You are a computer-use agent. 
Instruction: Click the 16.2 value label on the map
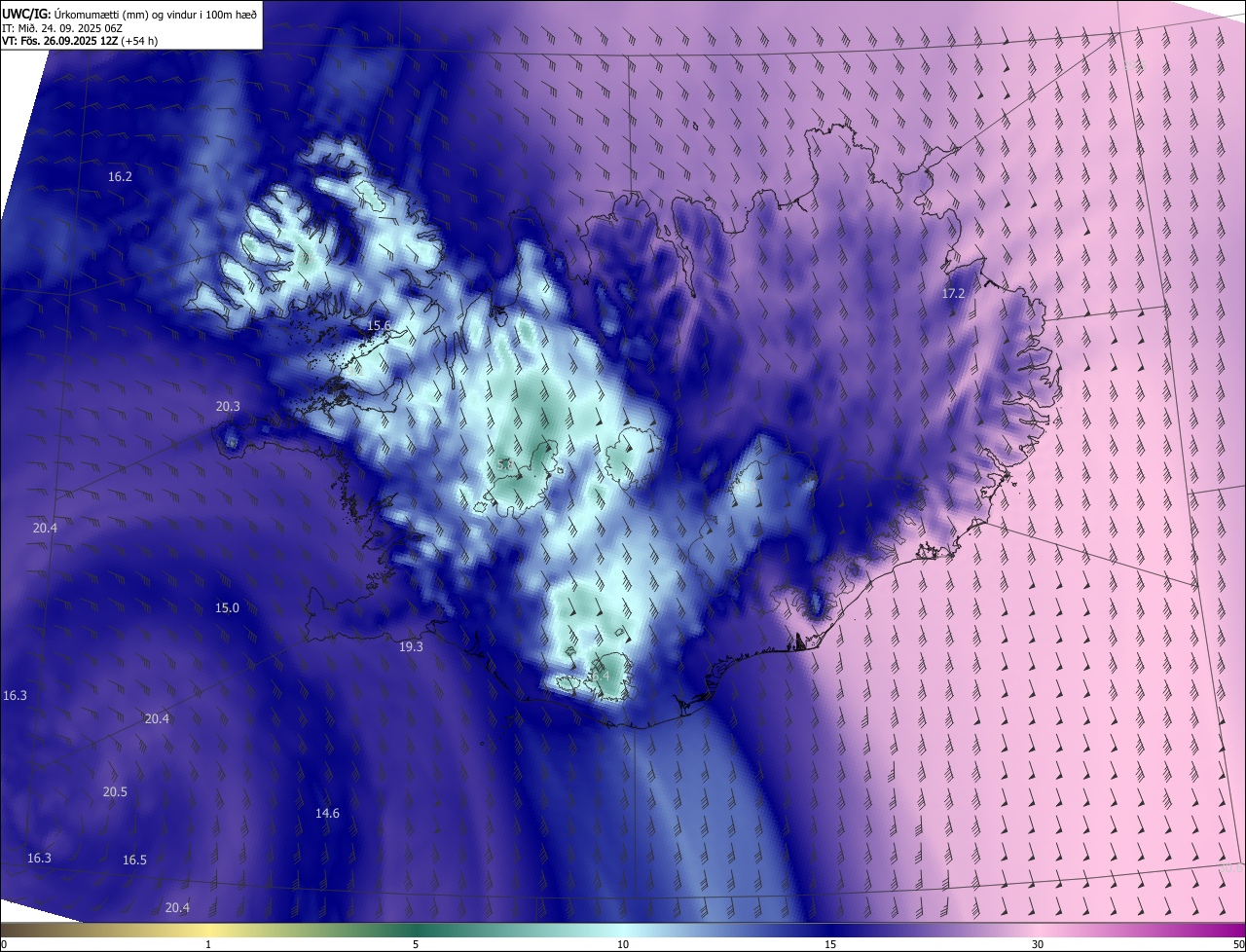click(120, 176)
